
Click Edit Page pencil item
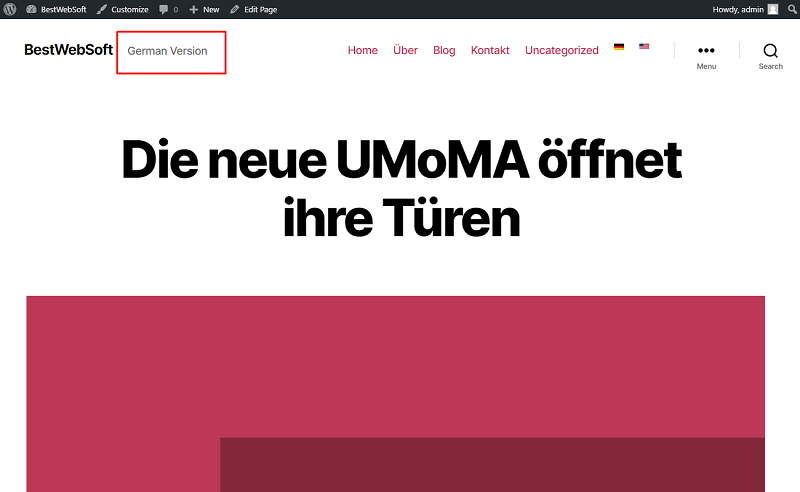(x=254, y=9)
